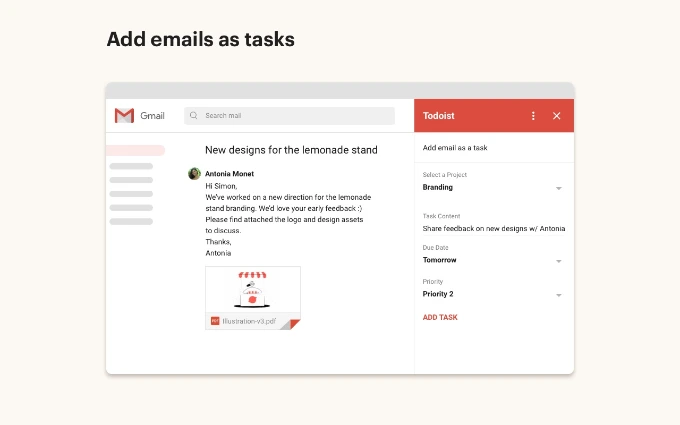This screenshot has width=680, height=425.
Task: Click the Gmail wordmark text
Action: coord(152,116)
